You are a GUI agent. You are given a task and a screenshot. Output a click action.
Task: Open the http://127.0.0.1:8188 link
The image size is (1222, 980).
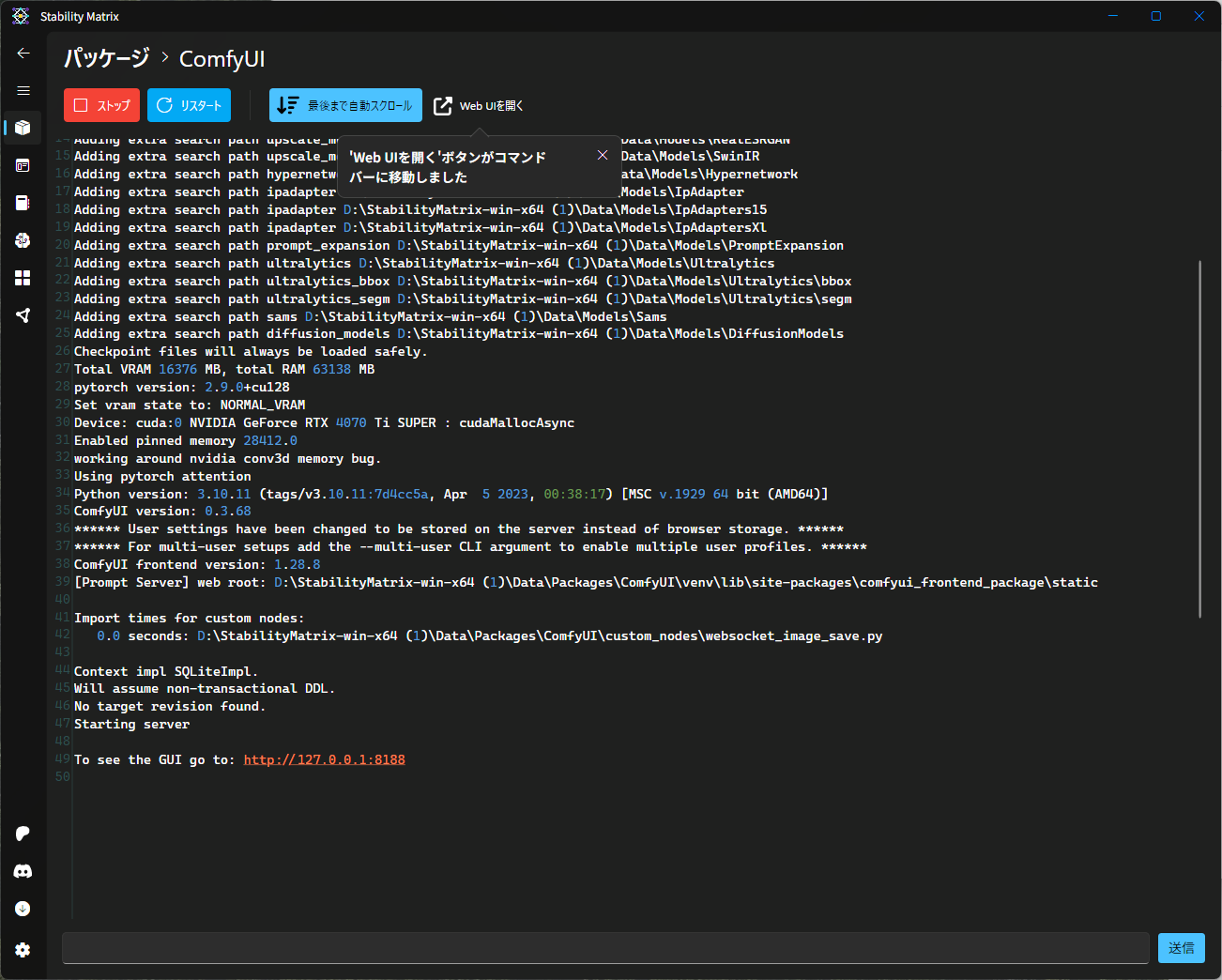click(x=324, y=759)
